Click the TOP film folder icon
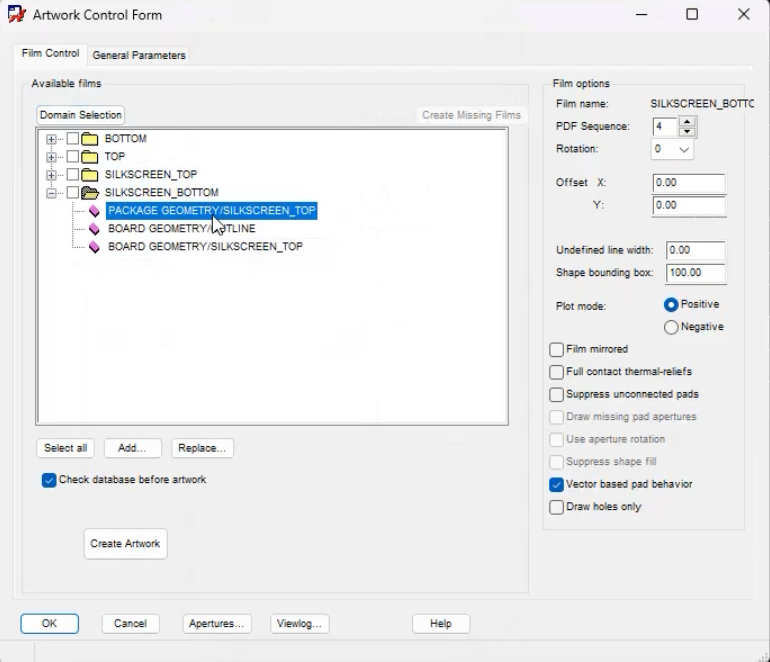The image size is (770, 662). [x=89, y=157]
